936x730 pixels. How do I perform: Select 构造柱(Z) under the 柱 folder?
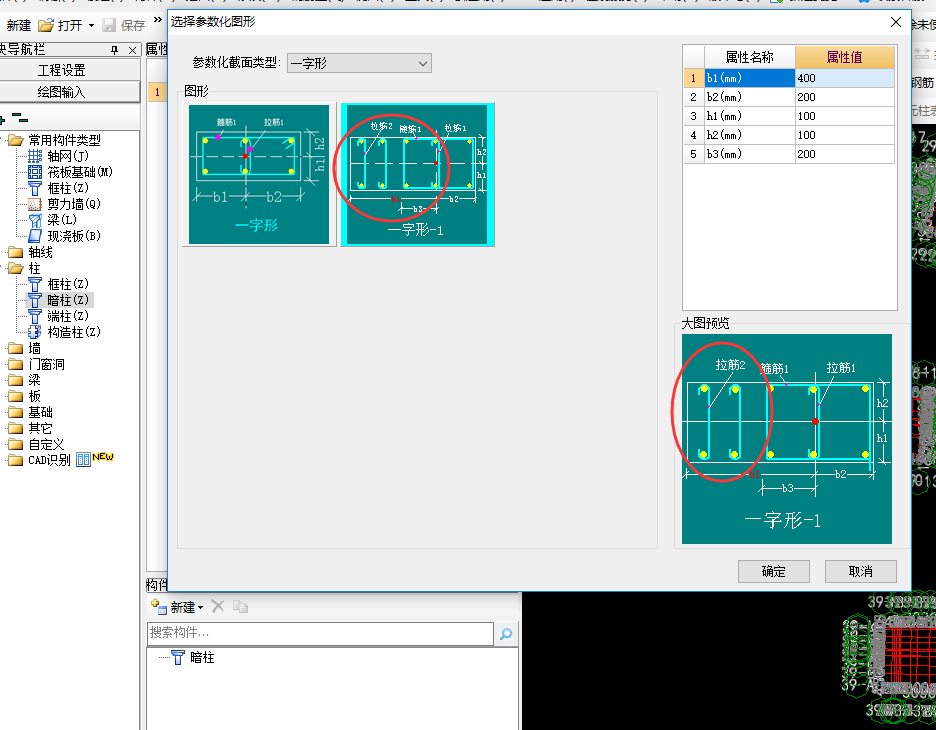tap(73, 332)
